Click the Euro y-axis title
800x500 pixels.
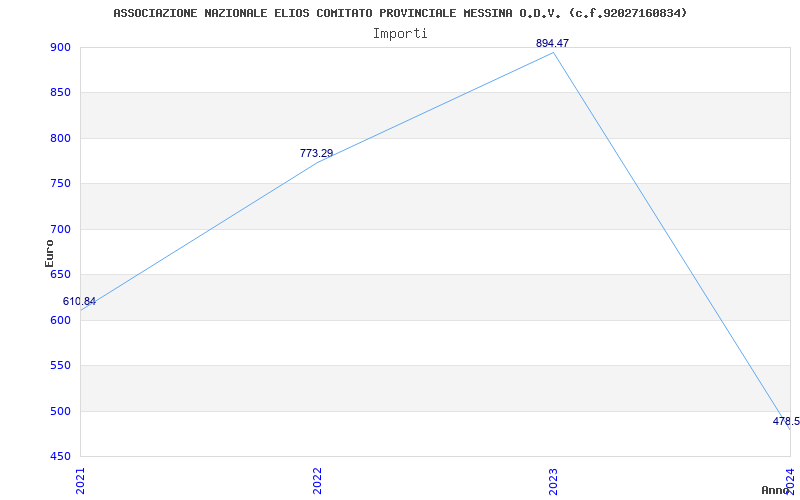point(49,253)
